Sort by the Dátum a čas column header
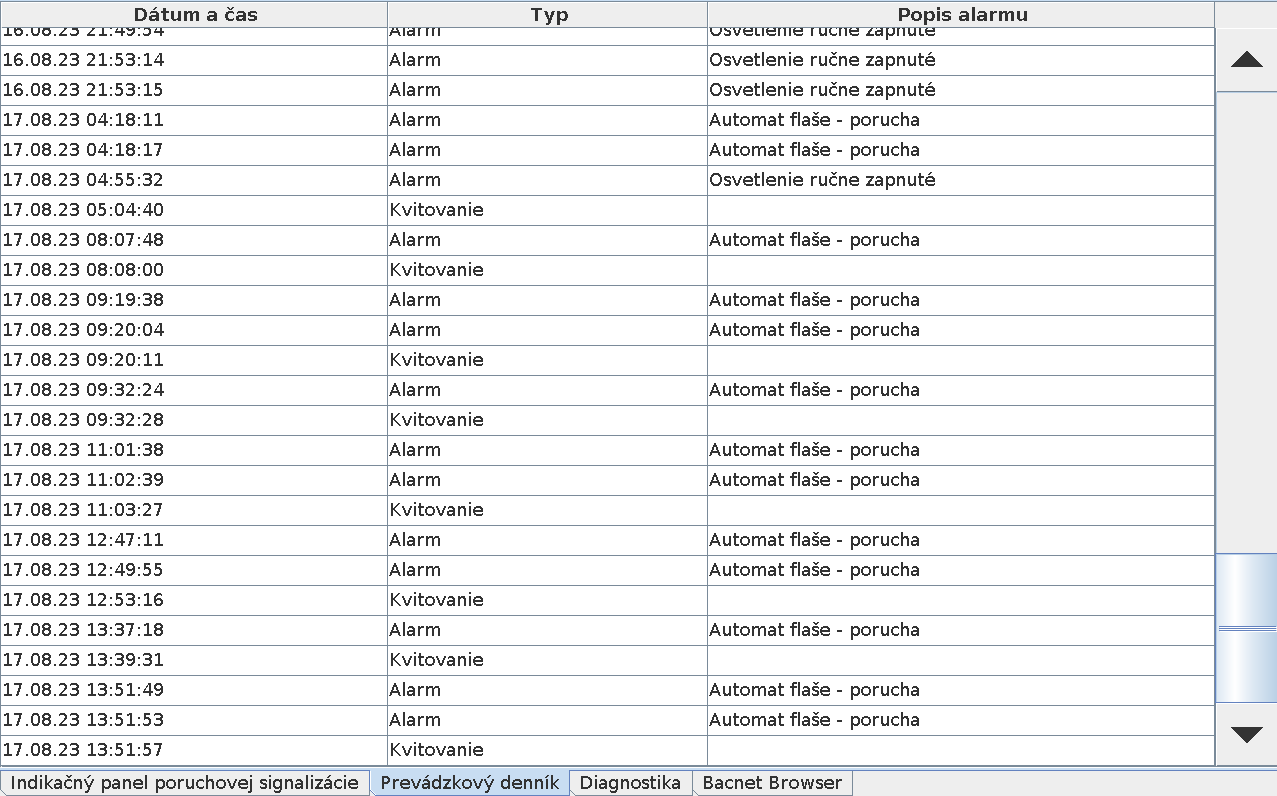The image size is (1277, 796). (x=193, y=14)
